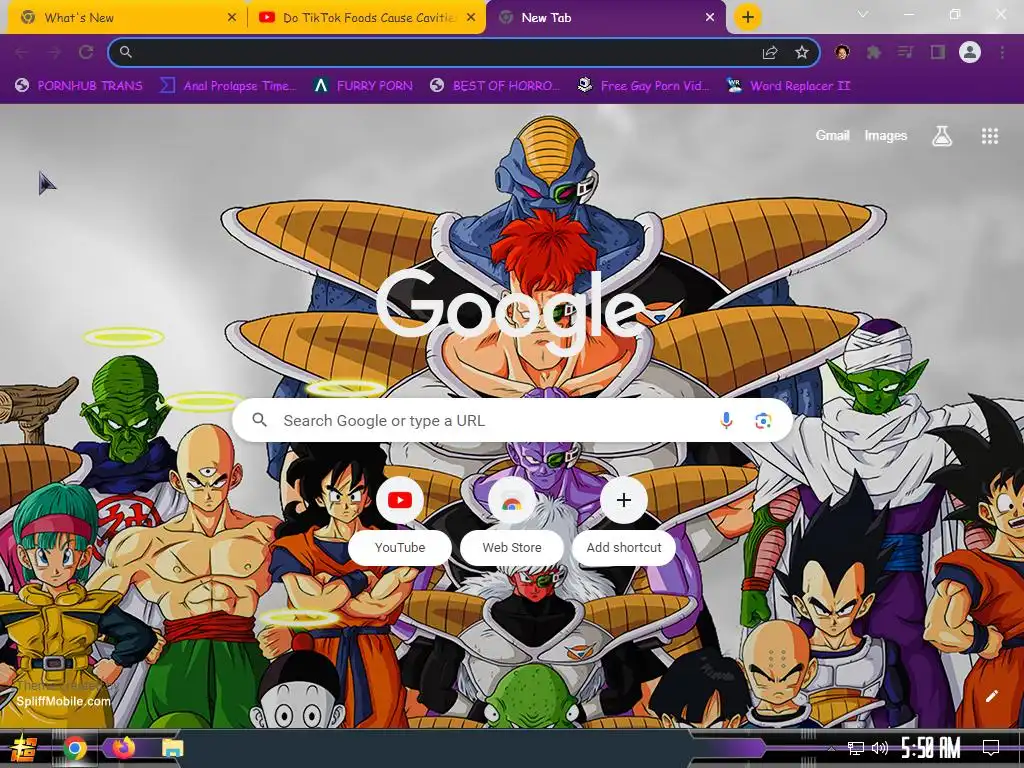This screenshot has width=1024, height=768.
Task: Open Chrome from the taskbar
Action: click(x=75, y=748)
